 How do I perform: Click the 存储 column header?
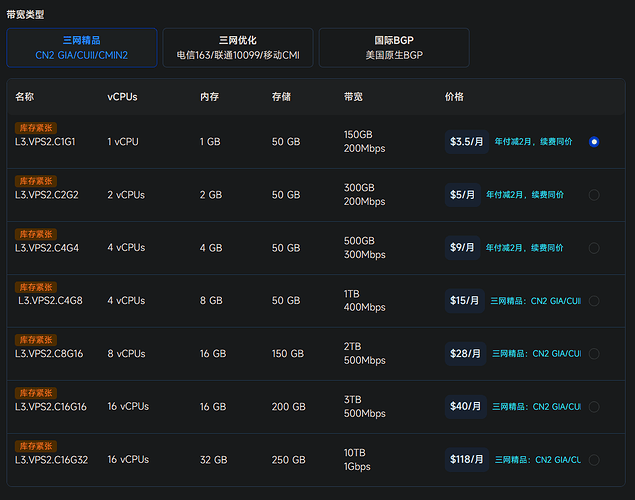(x=281, y=96)
